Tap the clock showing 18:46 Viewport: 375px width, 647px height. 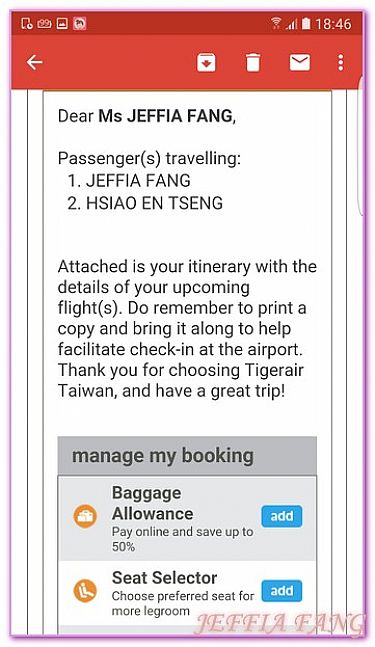coord(333,24)
